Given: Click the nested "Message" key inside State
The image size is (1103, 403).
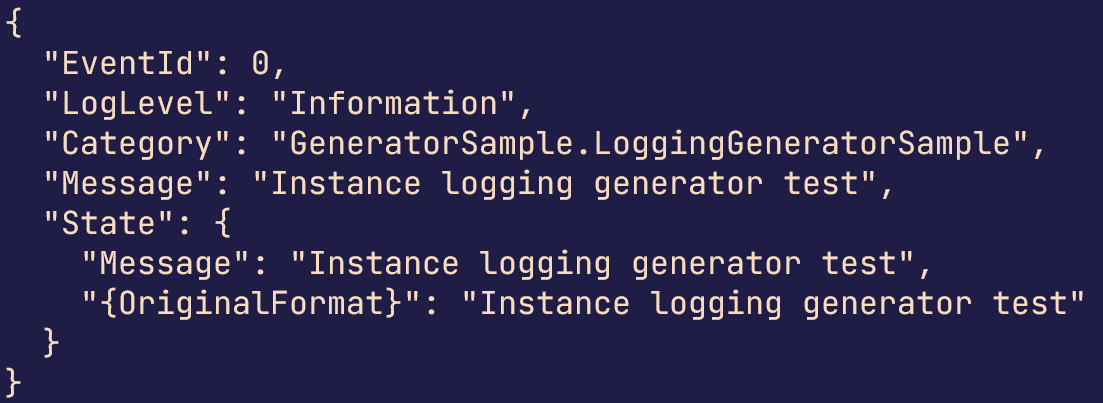Looking at the screenshot, I should click(166, 264).
